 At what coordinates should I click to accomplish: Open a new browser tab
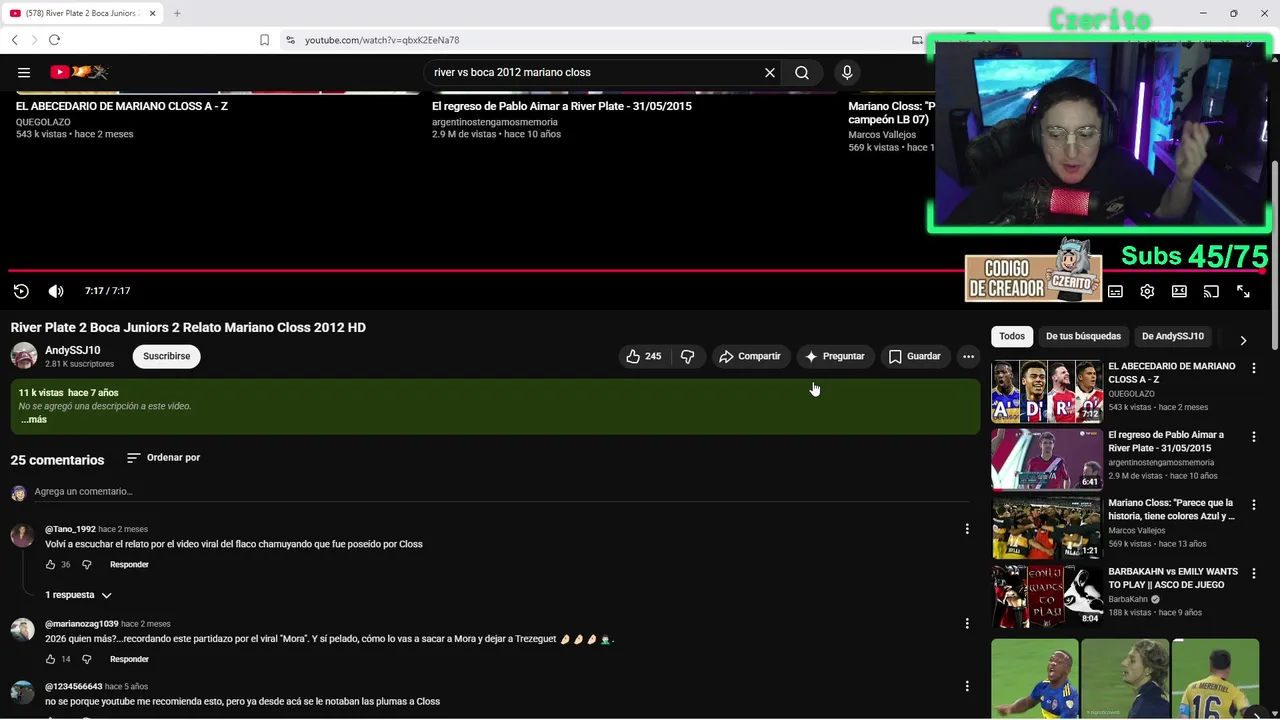pos(177,13)
